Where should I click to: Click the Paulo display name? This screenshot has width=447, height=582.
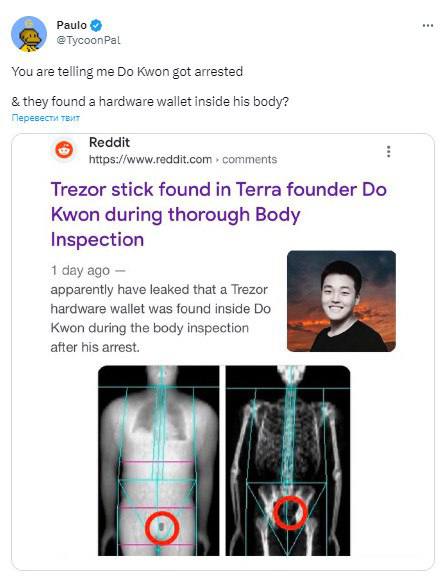coord(72,25)
